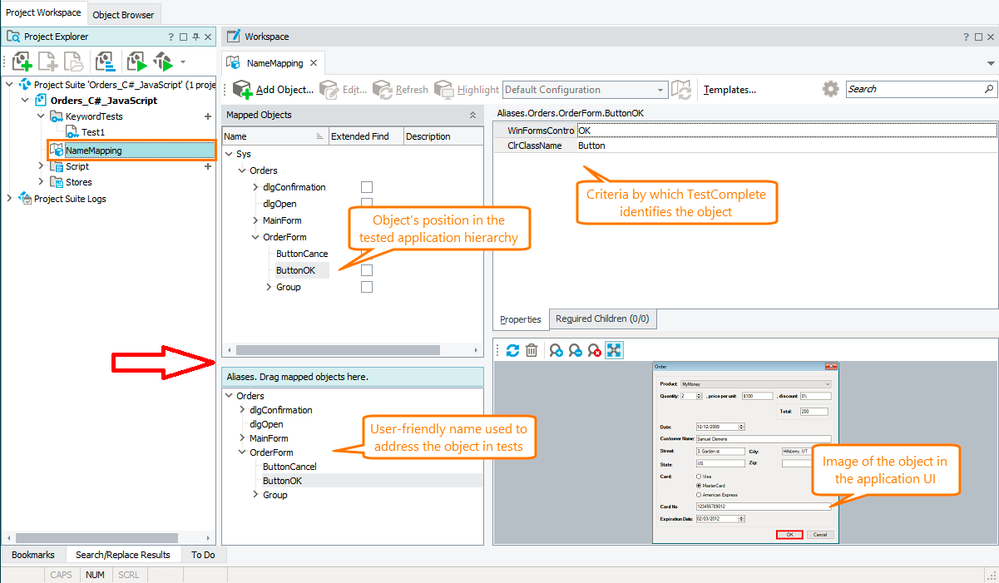Click the run project icon in Project Explorer toolbar
Screen dimensions: 999x583
tap(136, 61)
